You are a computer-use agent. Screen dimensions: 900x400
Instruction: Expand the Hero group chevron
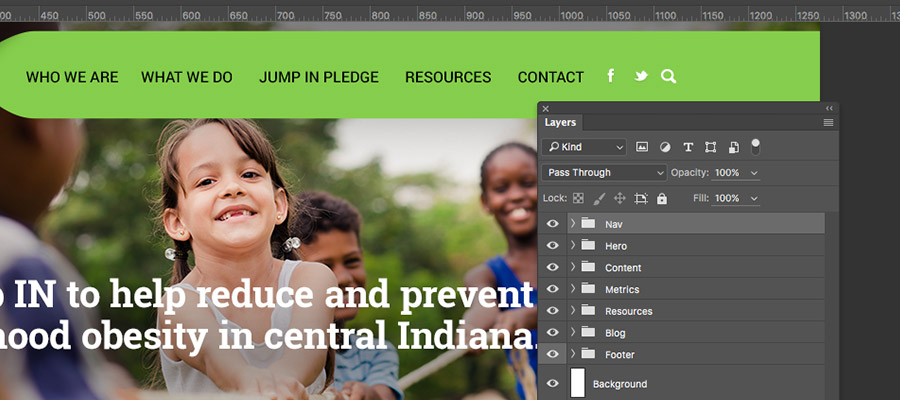click(572, 245)
